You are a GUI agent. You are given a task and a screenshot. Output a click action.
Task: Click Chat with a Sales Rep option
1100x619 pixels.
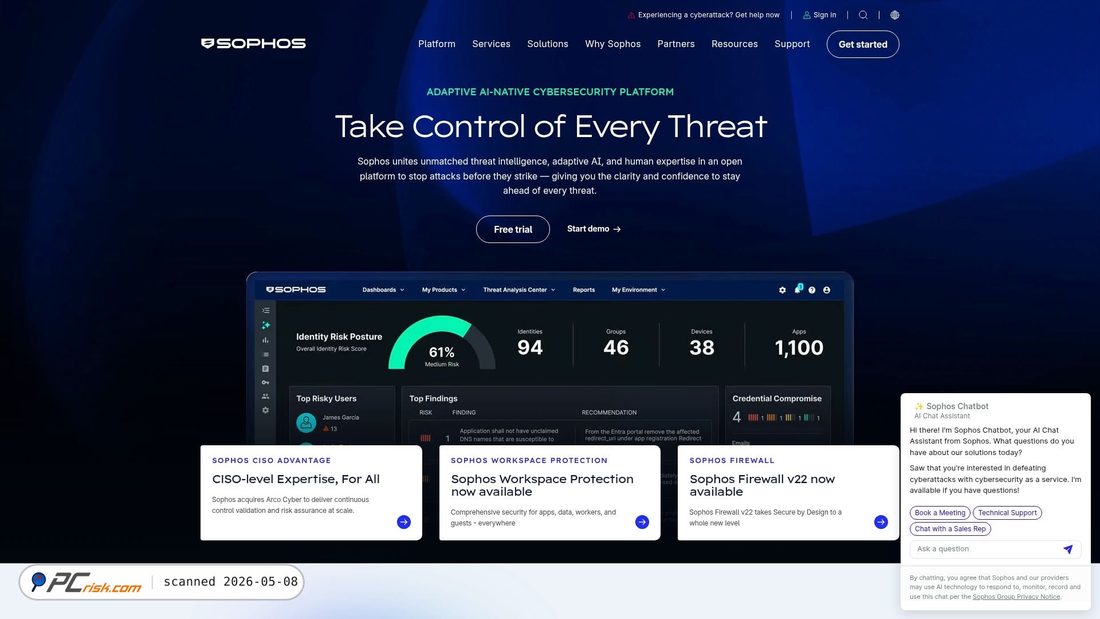(x=950, y=529)
